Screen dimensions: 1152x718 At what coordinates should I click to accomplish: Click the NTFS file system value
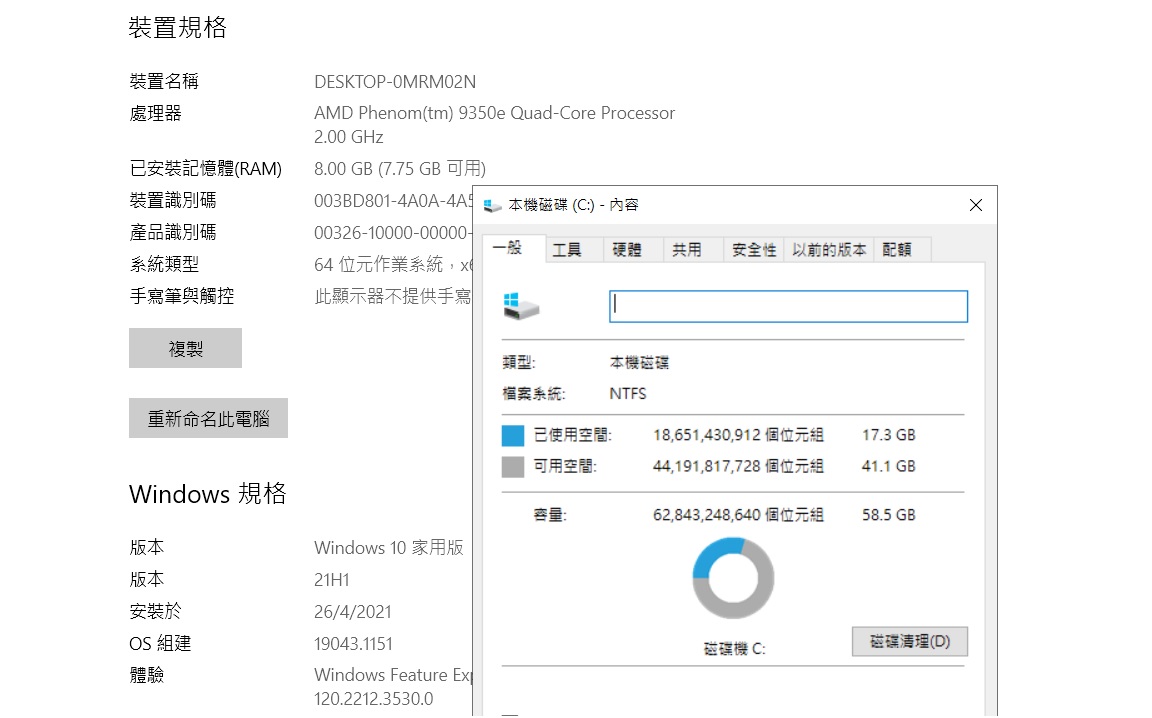click(628, 394)
